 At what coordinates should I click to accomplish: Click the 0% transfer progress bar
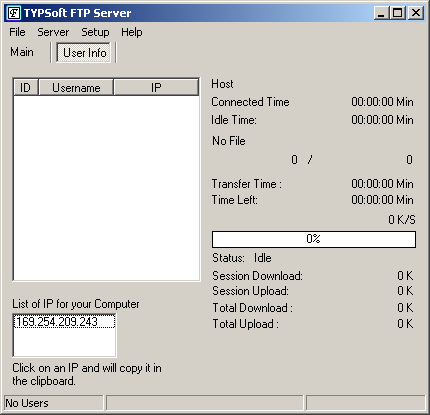click(314, 239)
